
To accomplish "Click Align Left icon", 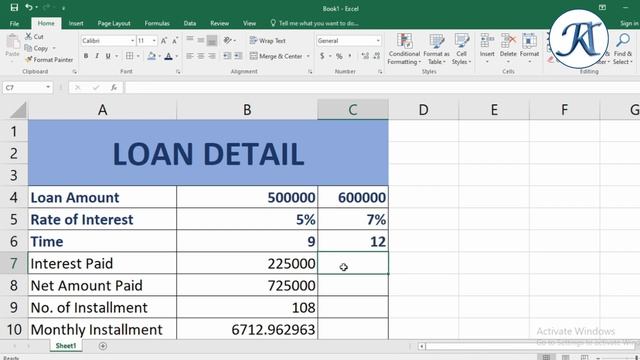I will [x=190, y=56].
